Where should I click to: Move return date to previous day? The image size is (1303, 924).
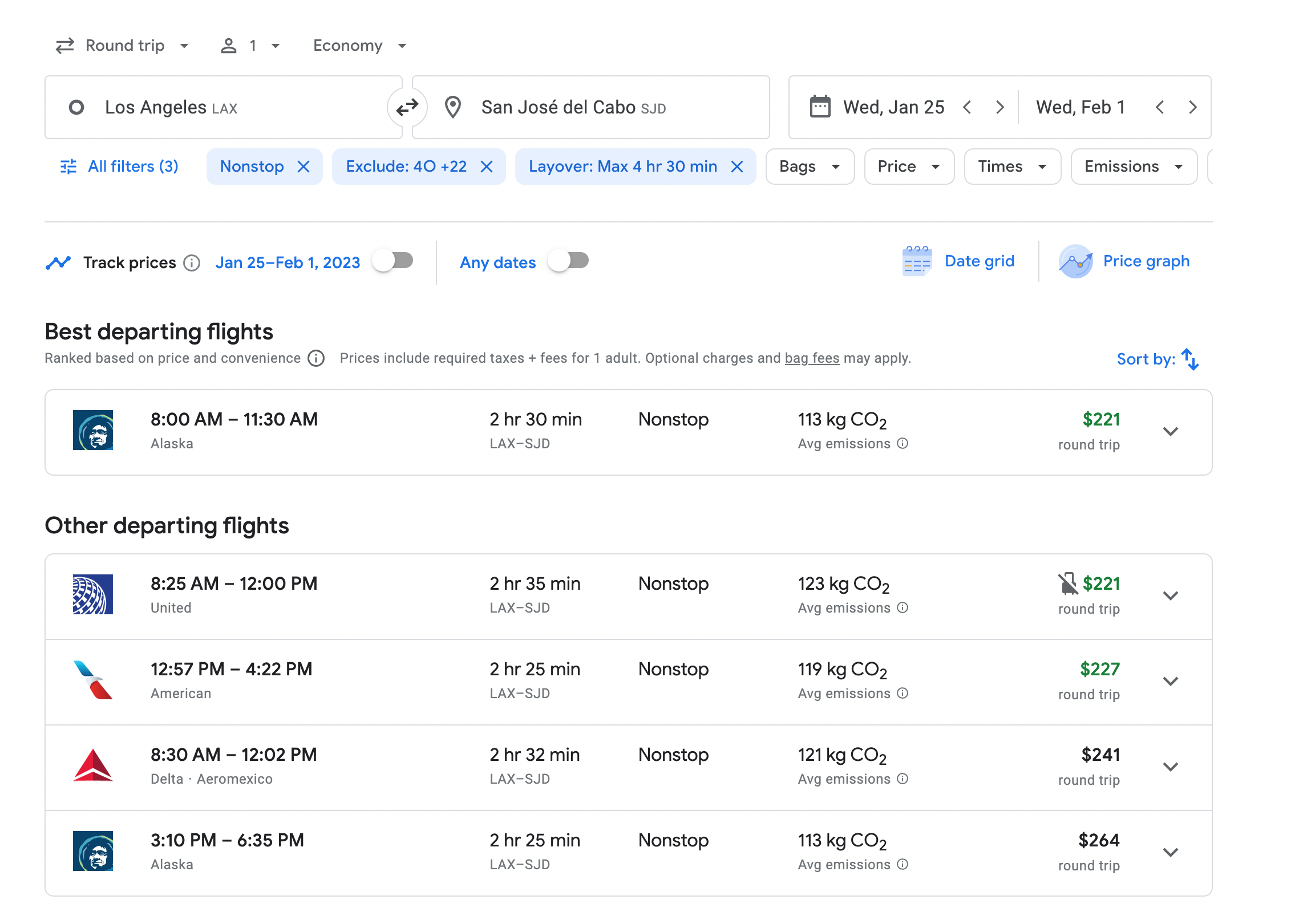(1159, 107)
